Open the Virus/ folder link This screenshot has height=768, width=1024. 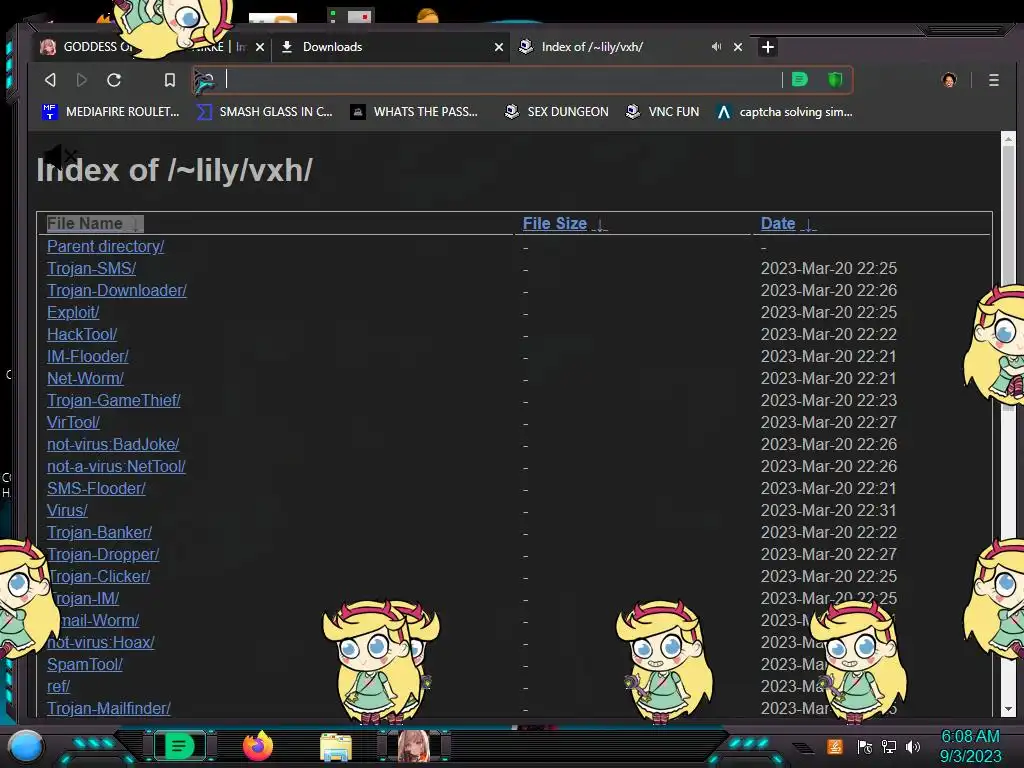click(67, 510)
